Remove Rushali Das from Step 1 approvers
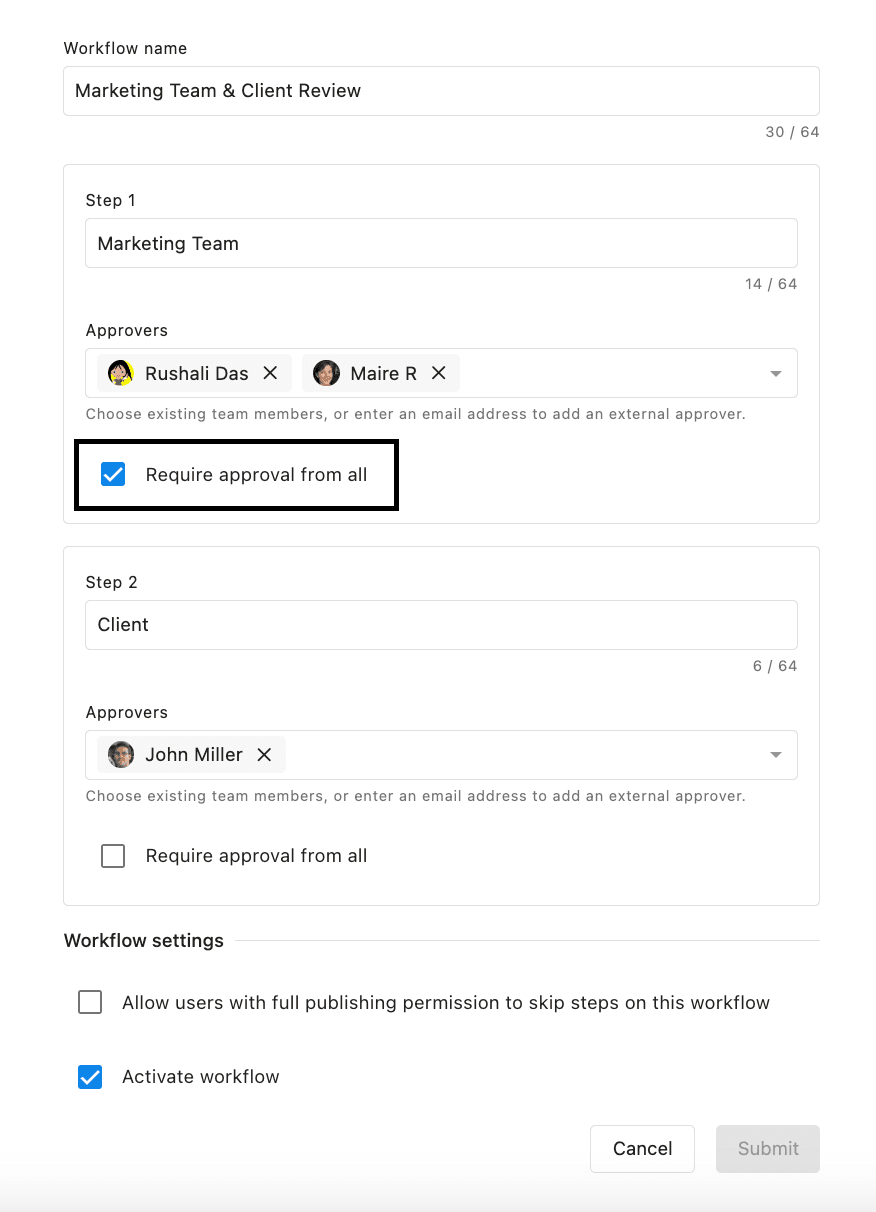The width and height of the screenshot is (876, 1212). click(x=270, y=373)
